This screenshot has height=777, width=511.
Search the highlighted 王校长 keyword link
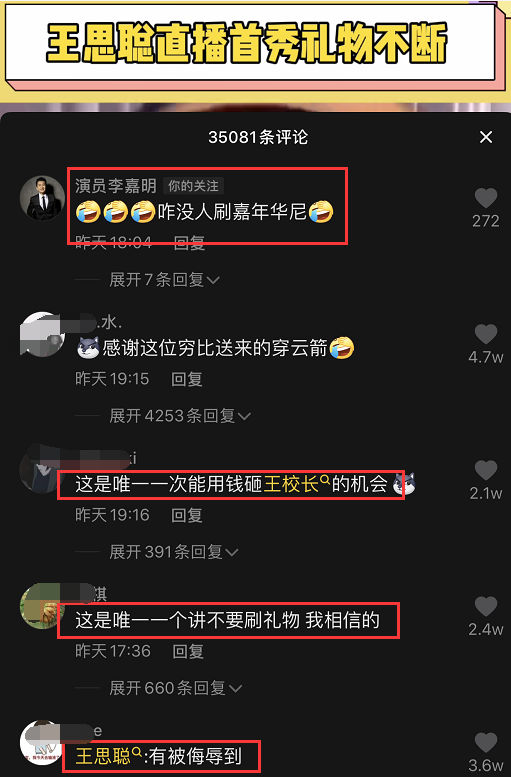(x=296, y=484)
